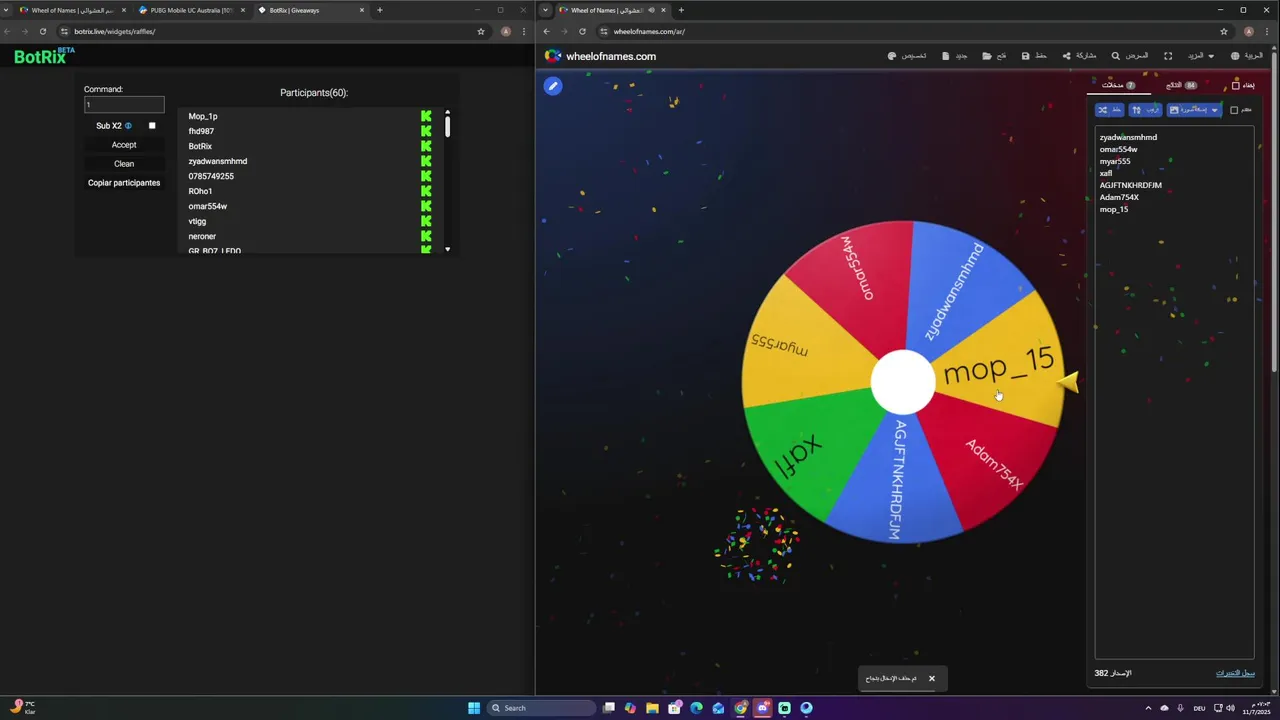Click the Kick icon beside ROho1
This screenshot has width=1280, height=720.
[x=426, y=191]
